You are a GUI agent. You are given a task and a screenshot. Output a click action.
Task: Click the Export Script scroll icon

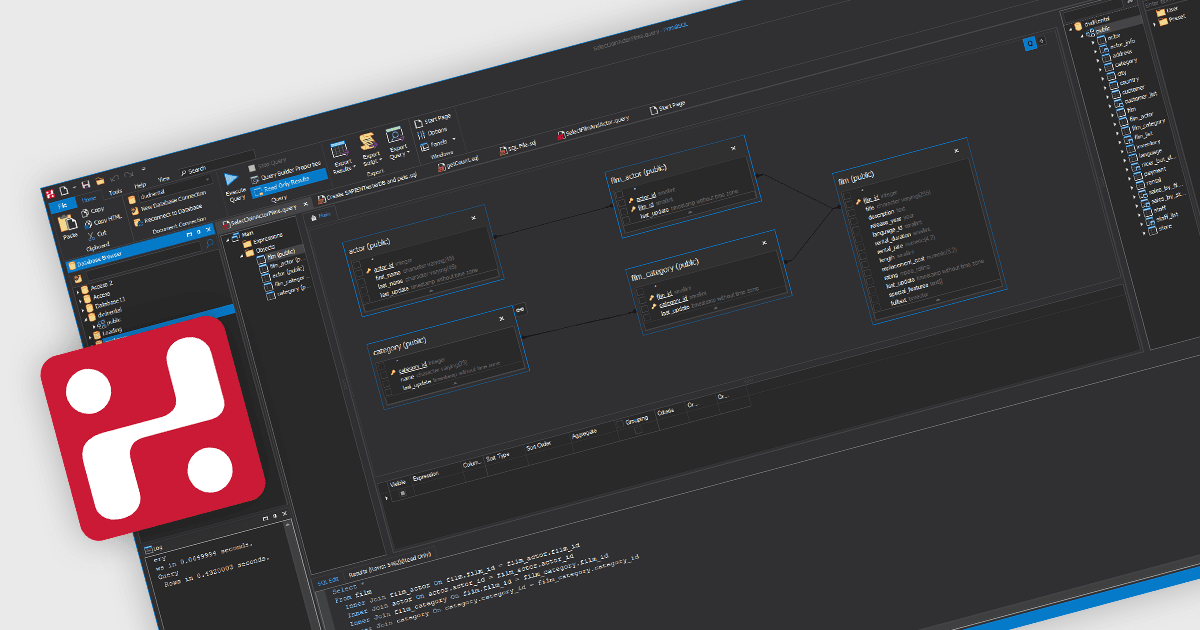pyautogui.click(x=368, y=142)
